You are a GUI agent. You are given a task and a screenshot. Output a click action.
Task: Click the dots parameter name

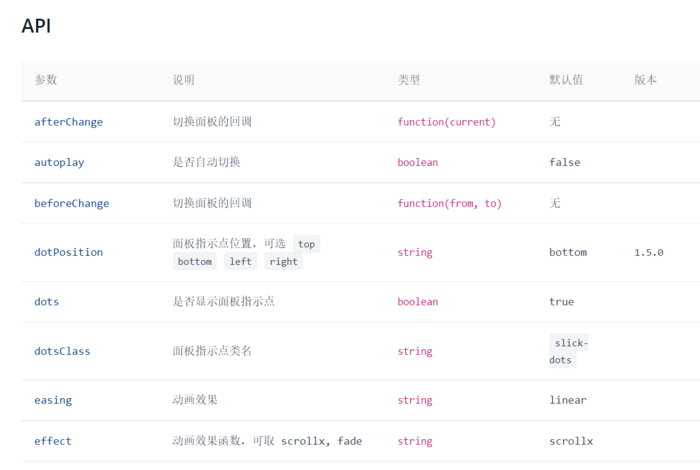(47, 302)
